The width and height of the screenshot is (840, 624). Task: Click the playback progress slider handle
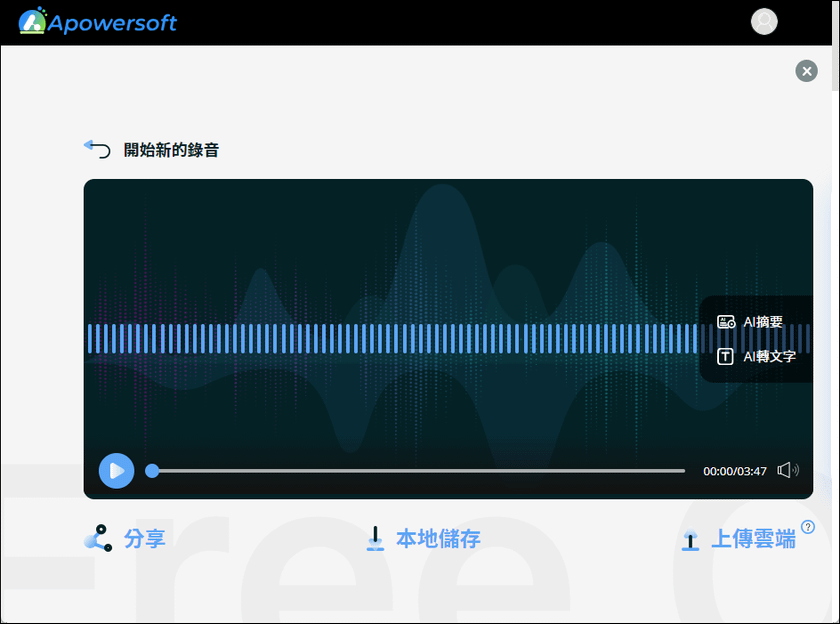coord(152,471)
